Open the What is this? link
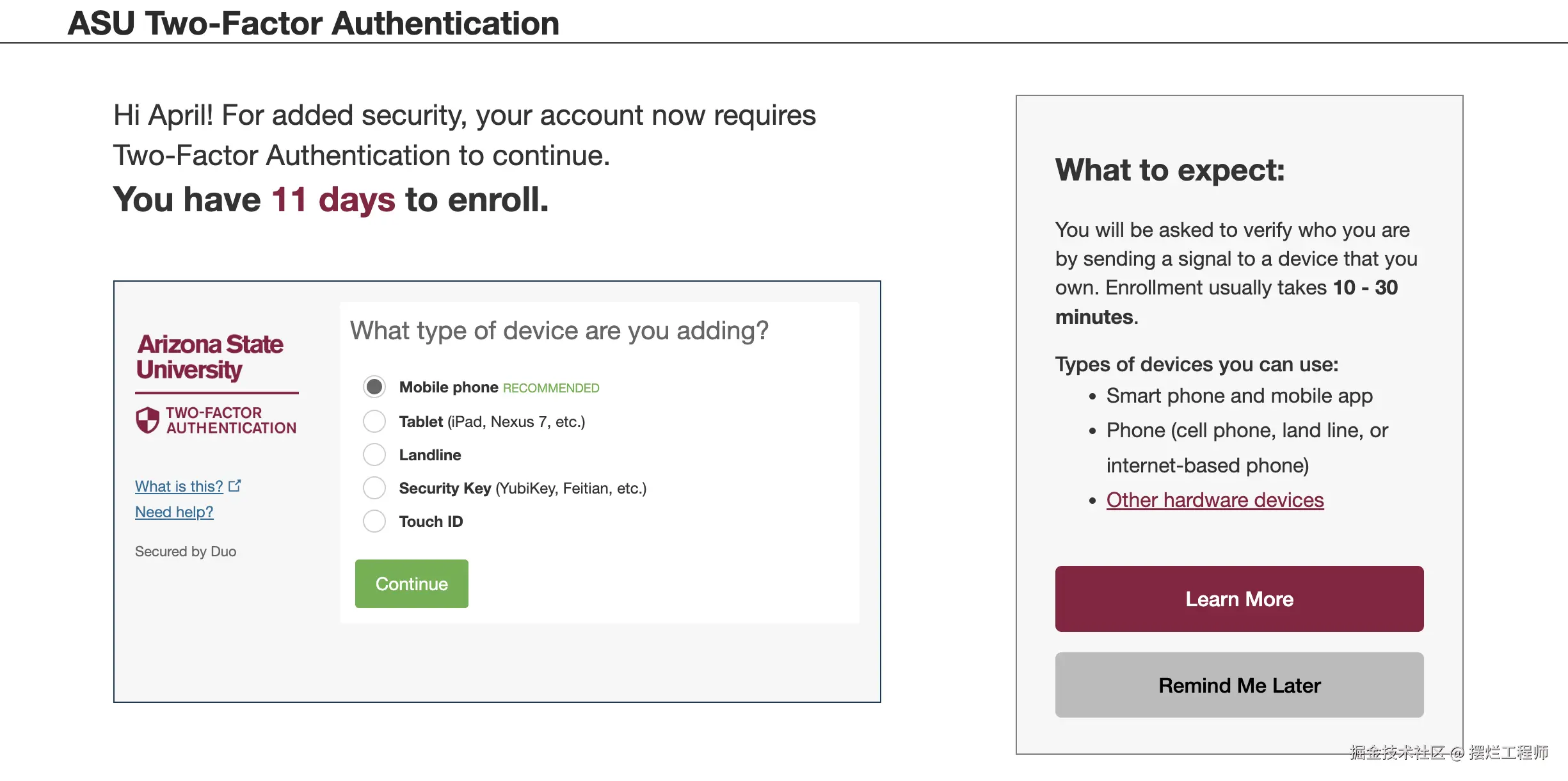 point(179,487)
